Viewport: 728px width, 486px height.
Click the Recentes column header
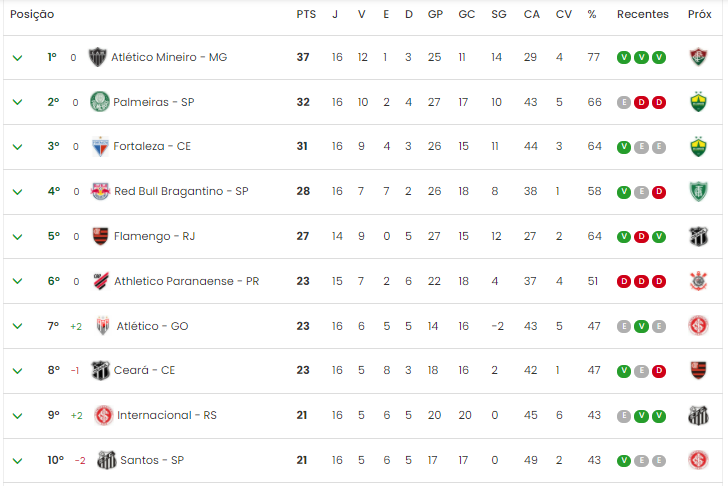643,14
